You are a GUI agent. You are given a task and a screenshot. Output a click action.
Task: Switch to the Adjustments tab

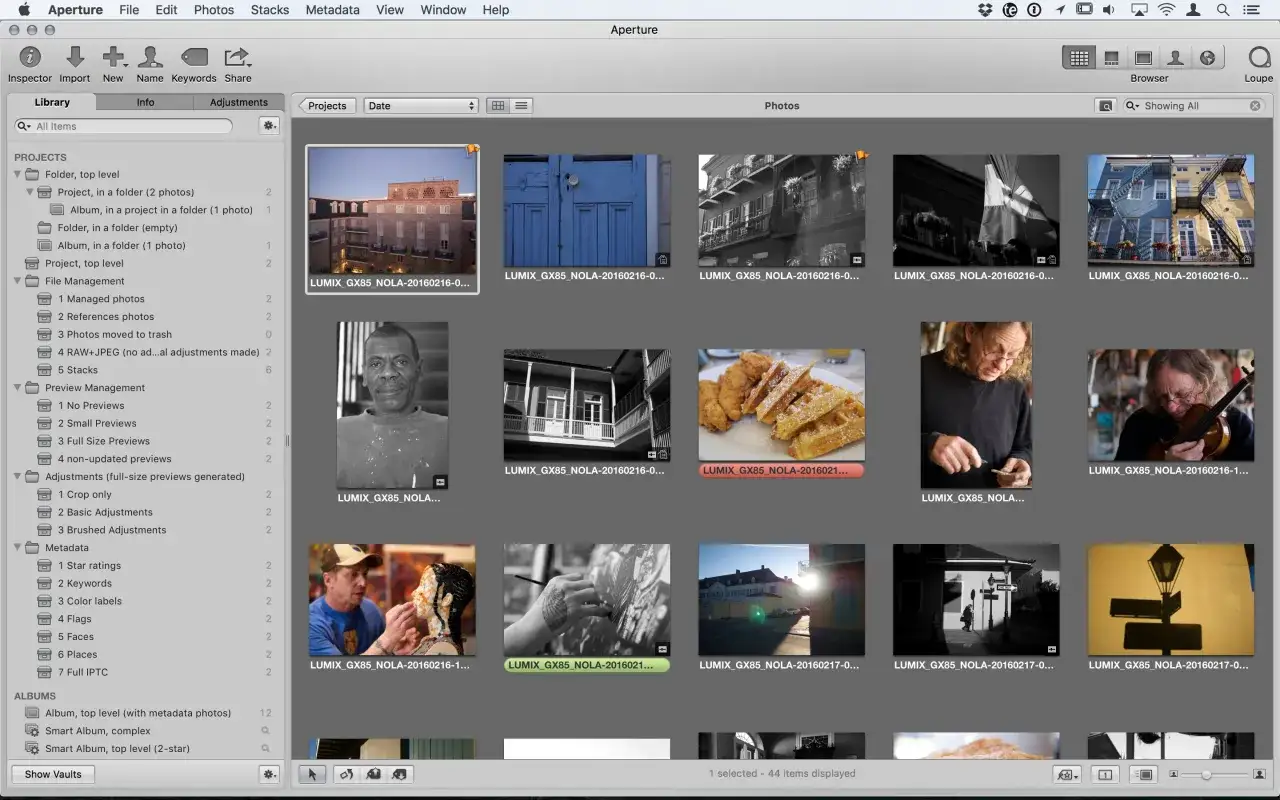pyautogui.click(x=239, y=102)
